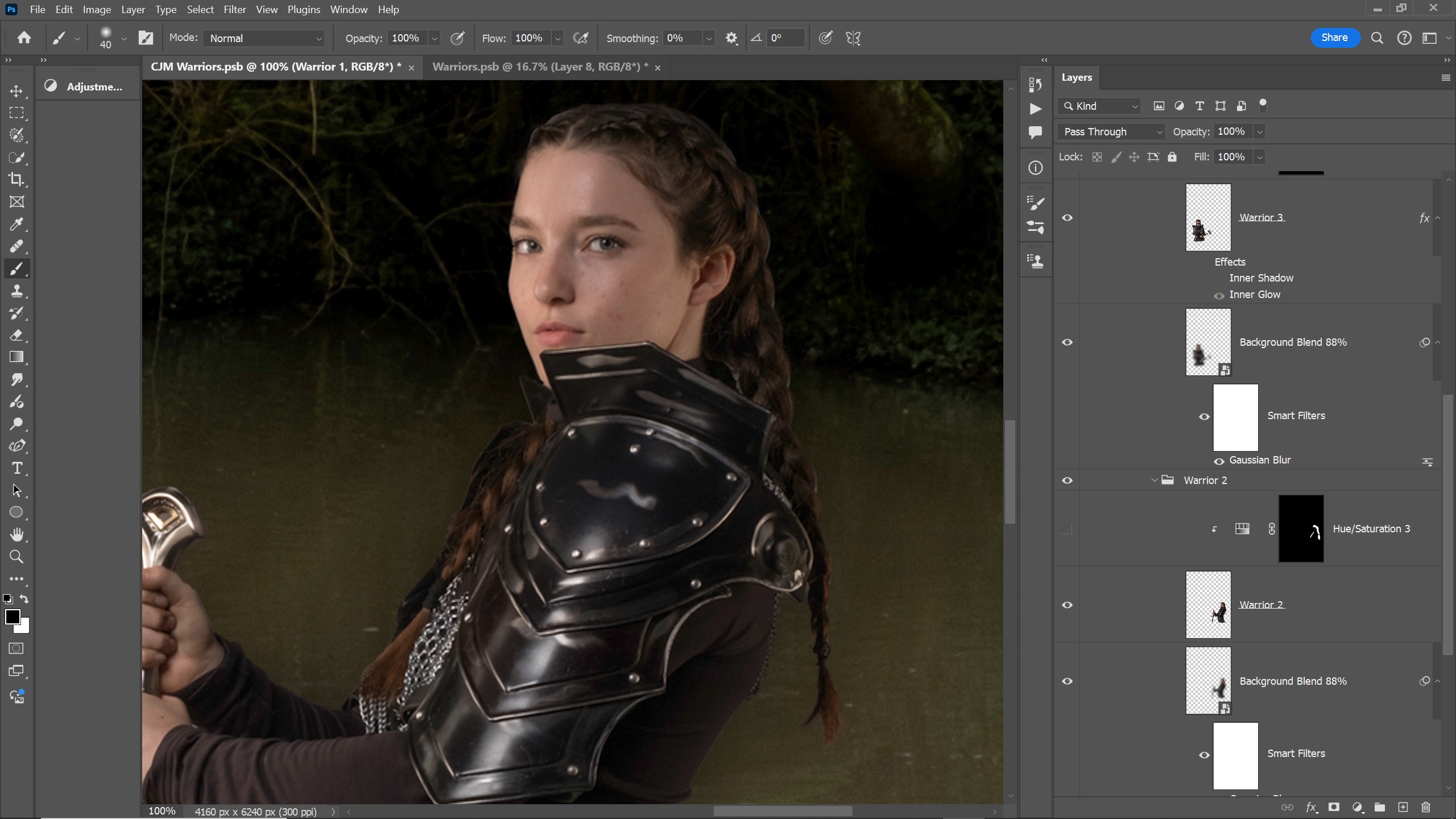Click the Share button
The width and height of the screenshot is (1456, 819).
click(1334, 38)
